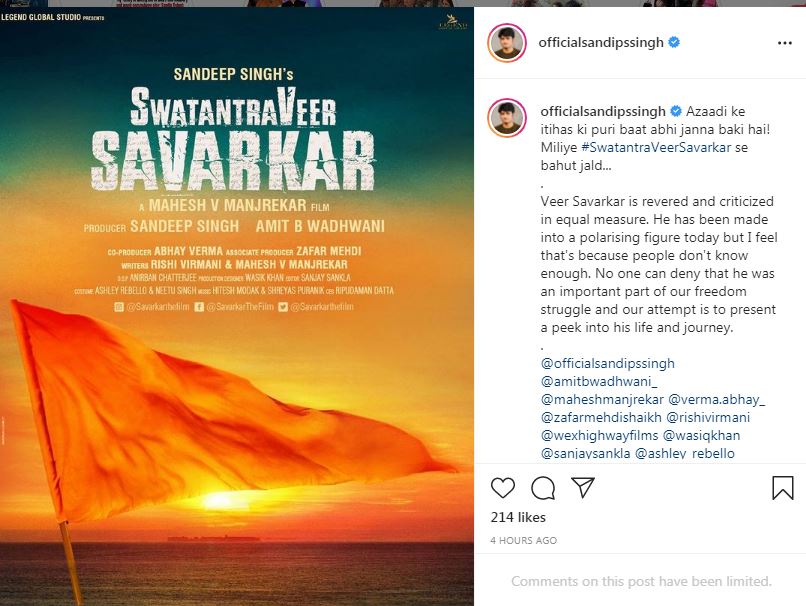Click caption profile avatar thumbnail

(507, 118)
